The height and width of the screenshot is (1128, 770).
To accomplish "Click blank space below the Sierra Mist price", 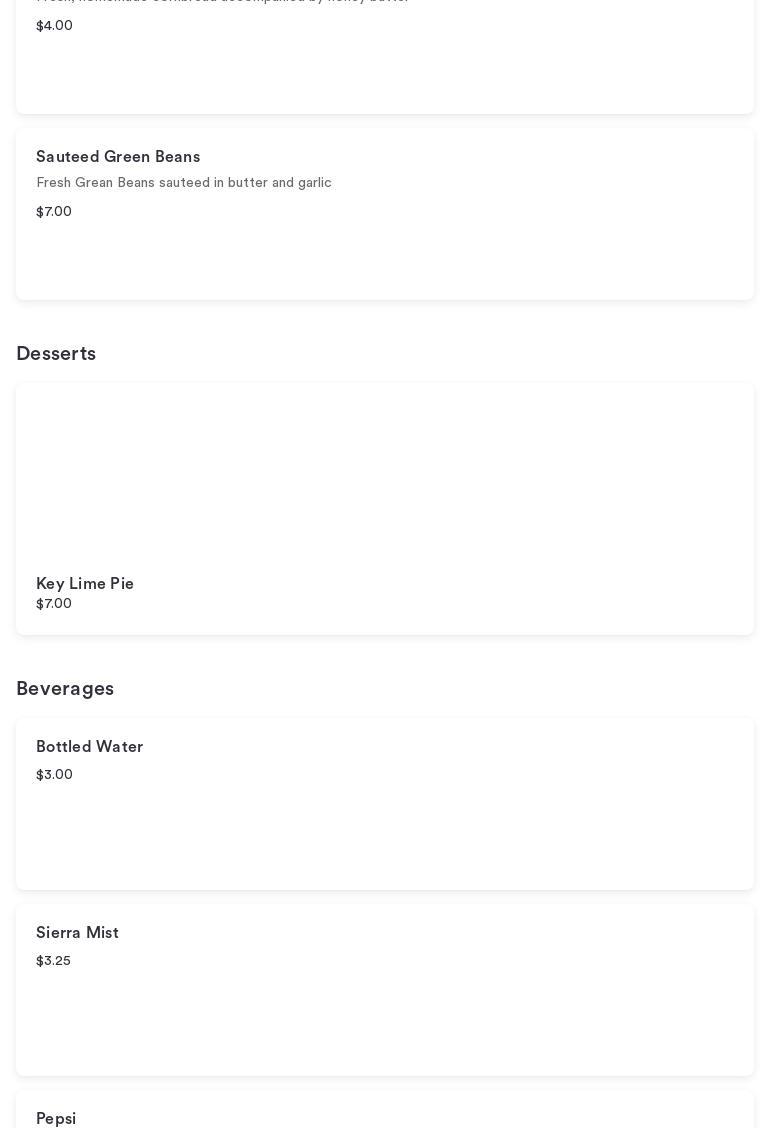I will 385,1020.
